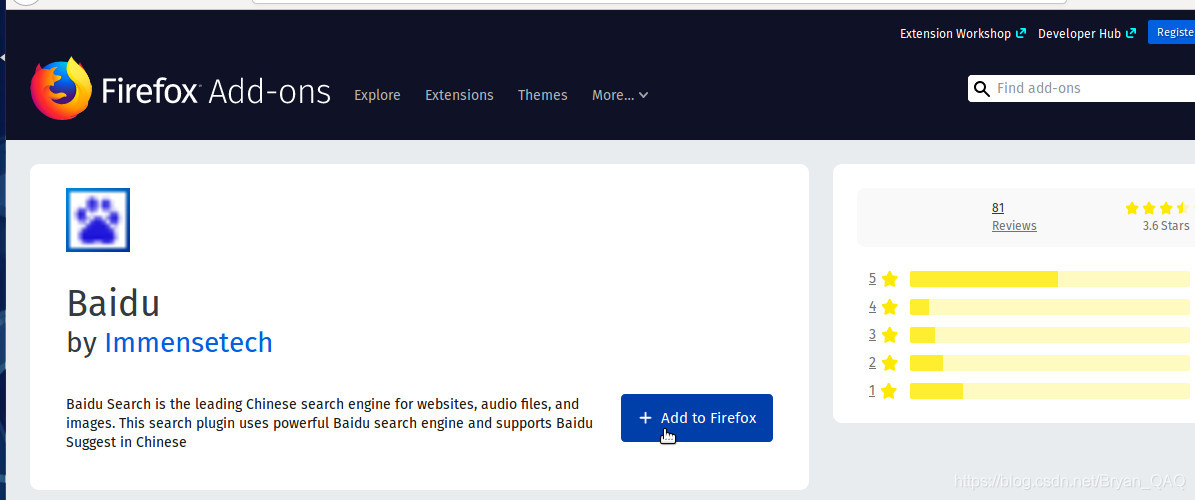1195x500 pixels.
Task: Filter reviews by 2 stars
Action: 872,363
